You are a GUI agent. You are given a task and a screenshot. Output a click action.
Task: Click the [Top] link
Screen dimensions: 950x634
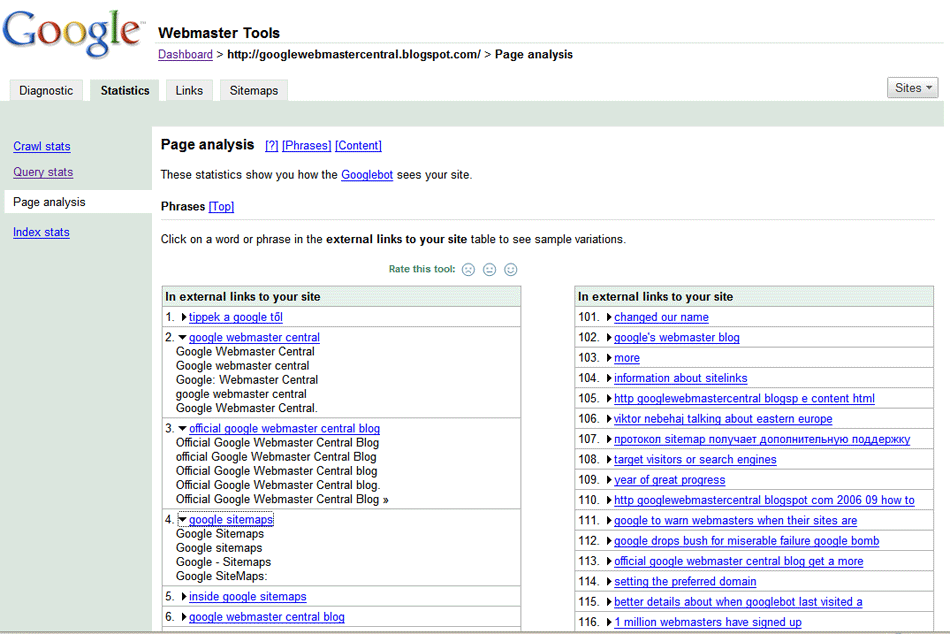pyautogui.click(x=221, y=207)
